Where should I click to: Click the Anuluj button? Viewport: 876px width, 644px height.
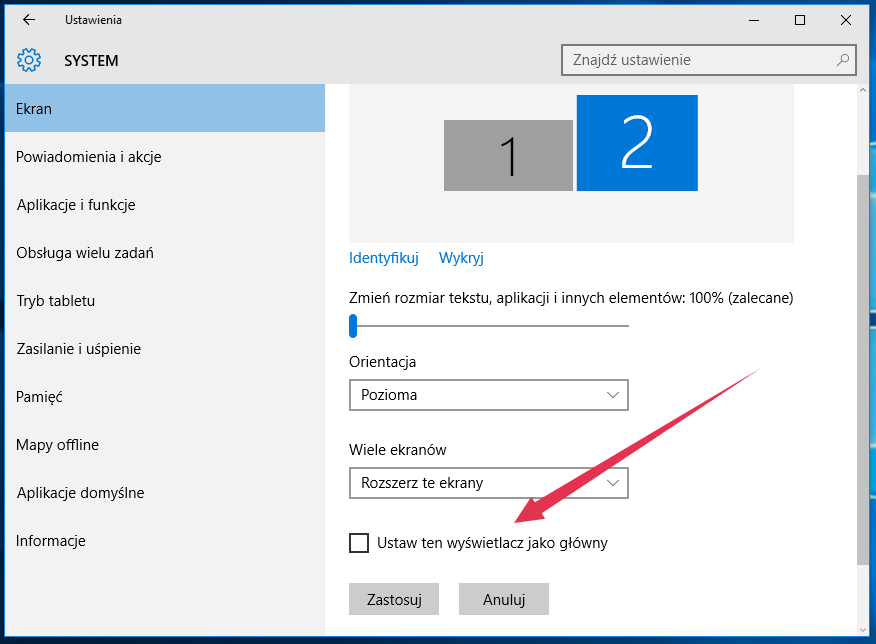pos(504,599)
